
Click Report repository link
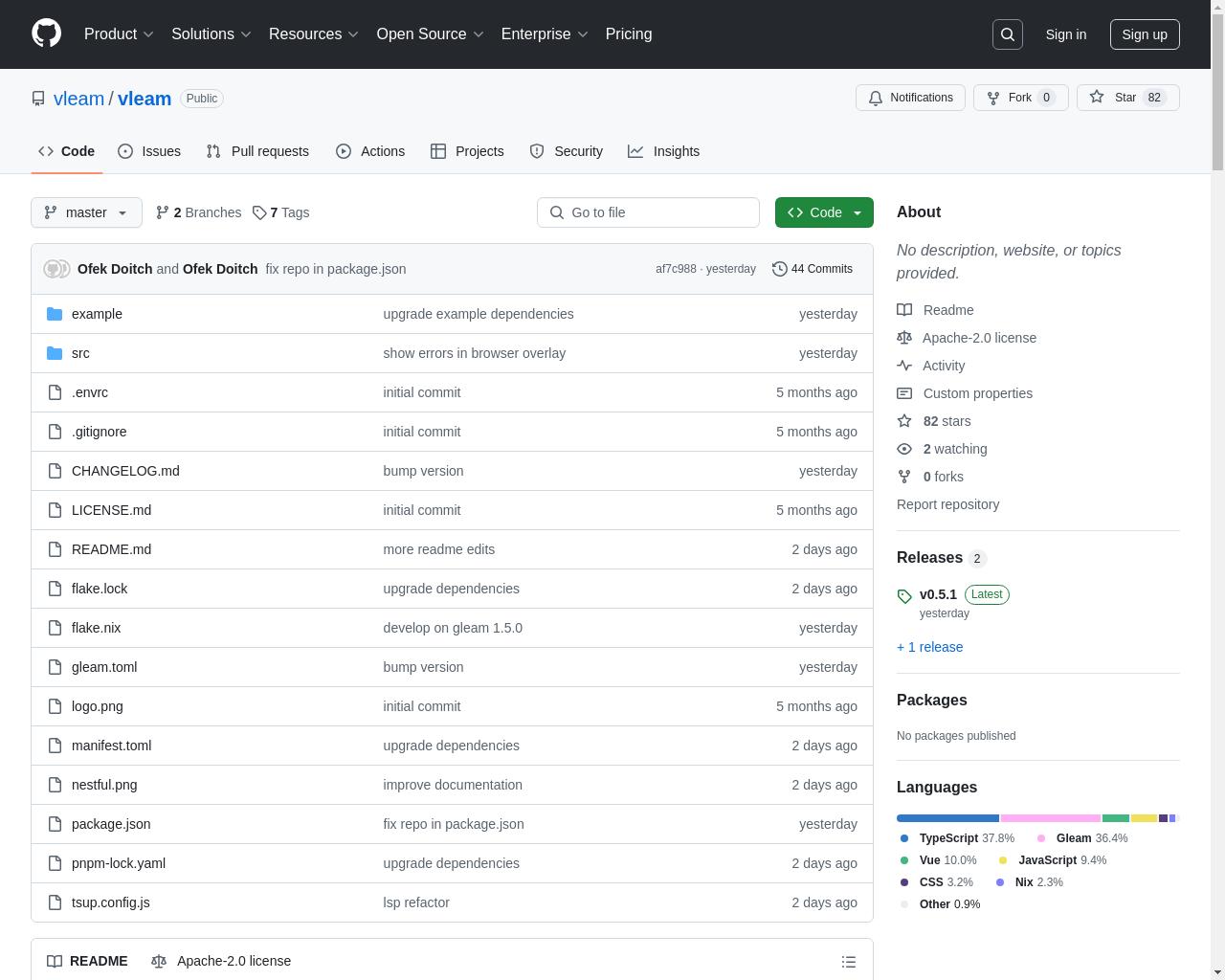tap(947, 504)
